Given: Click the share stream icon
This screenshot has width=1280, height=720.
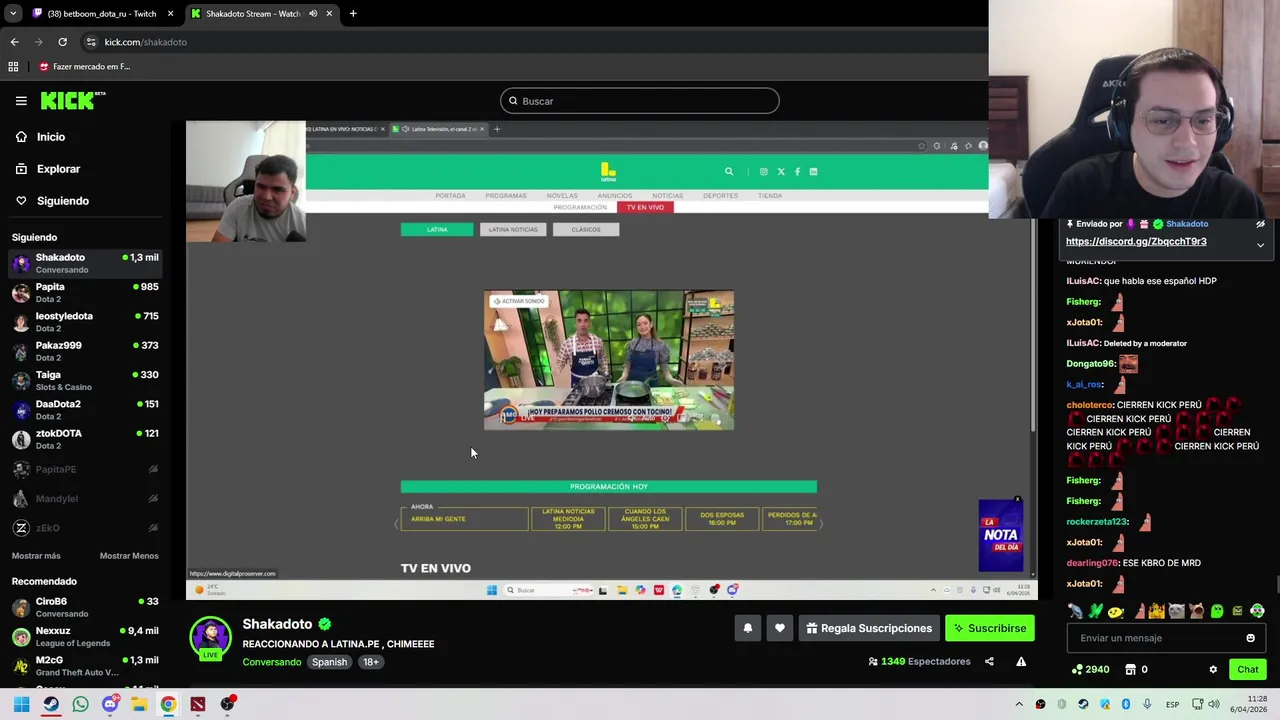Looking at the screenshot, I should tap(989, 661).
